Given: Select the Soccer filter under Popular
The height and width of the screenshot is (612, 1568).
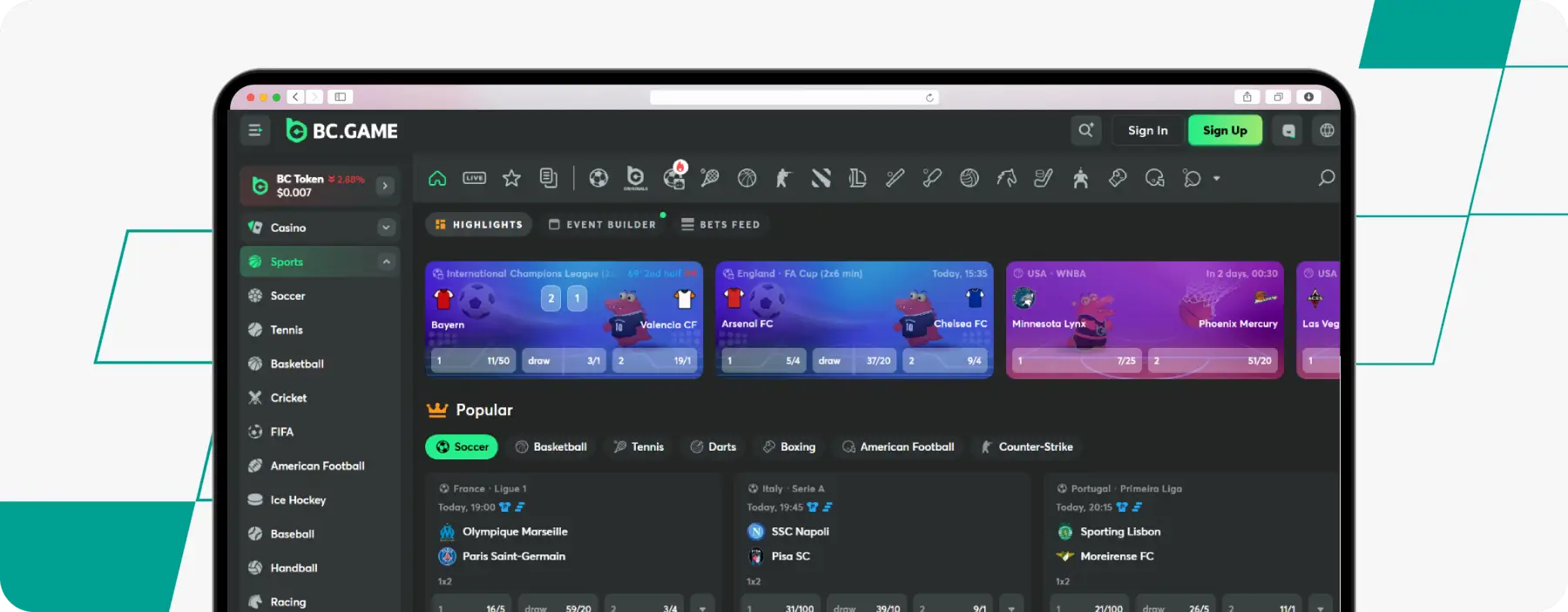Looking at the screenshot, I should click(462, 447).
